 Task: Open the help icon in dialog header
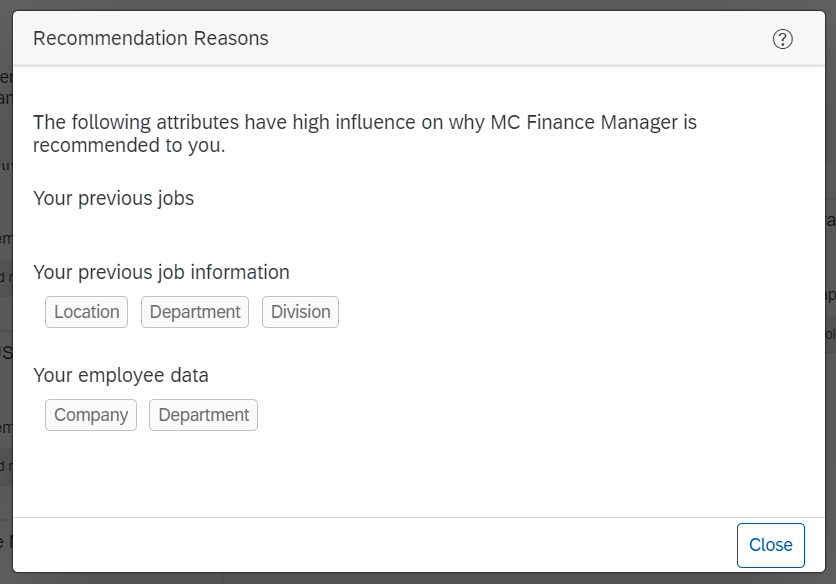[783, 39]
